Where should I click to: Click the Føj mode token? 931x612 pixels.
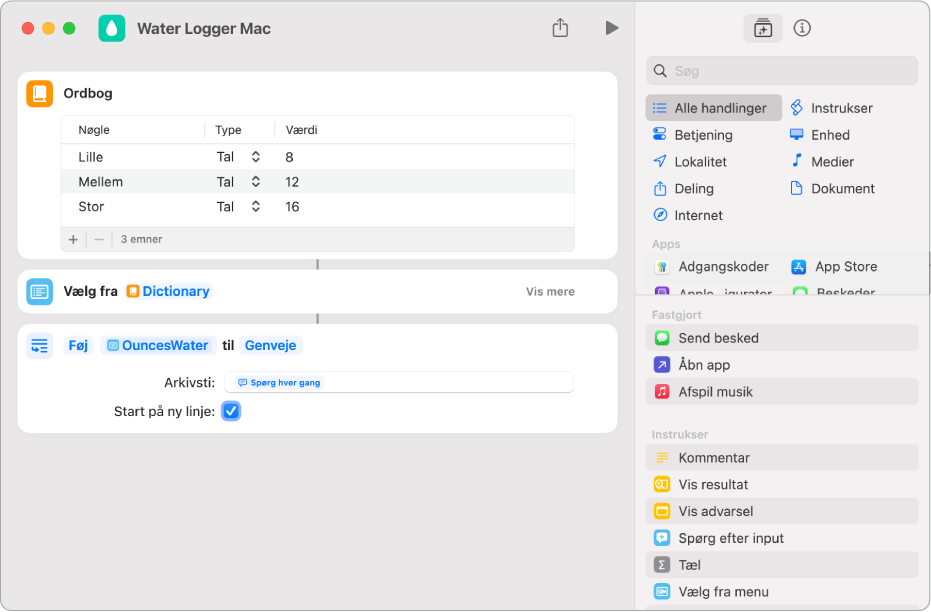pyautogui.click(x=78, y=345)
